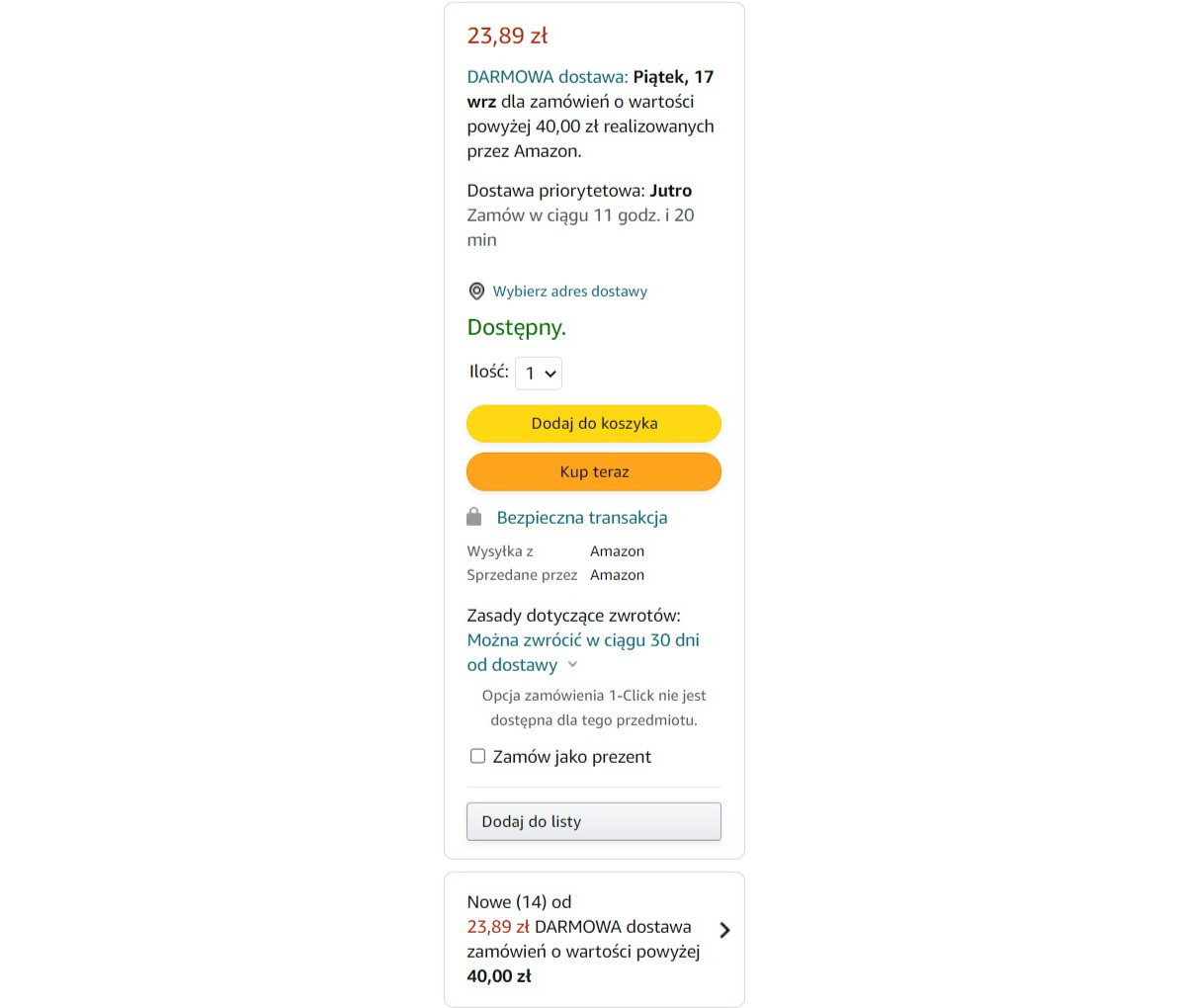The width and height of the screenshot is (1186, 1008).
Task: Tick the Zamów jako prezent checkbox
Action: 477,756
